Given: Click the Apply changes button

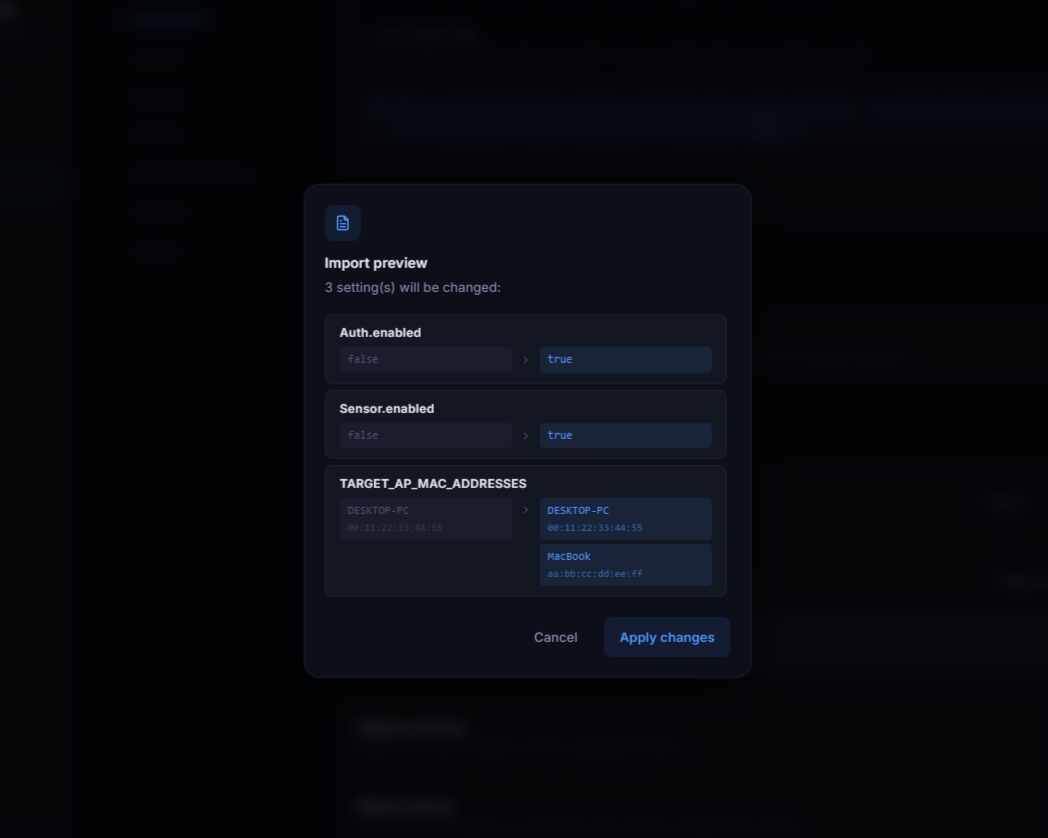Looking at the screenshot, I should pyautogui.click(x=667, y=637).
